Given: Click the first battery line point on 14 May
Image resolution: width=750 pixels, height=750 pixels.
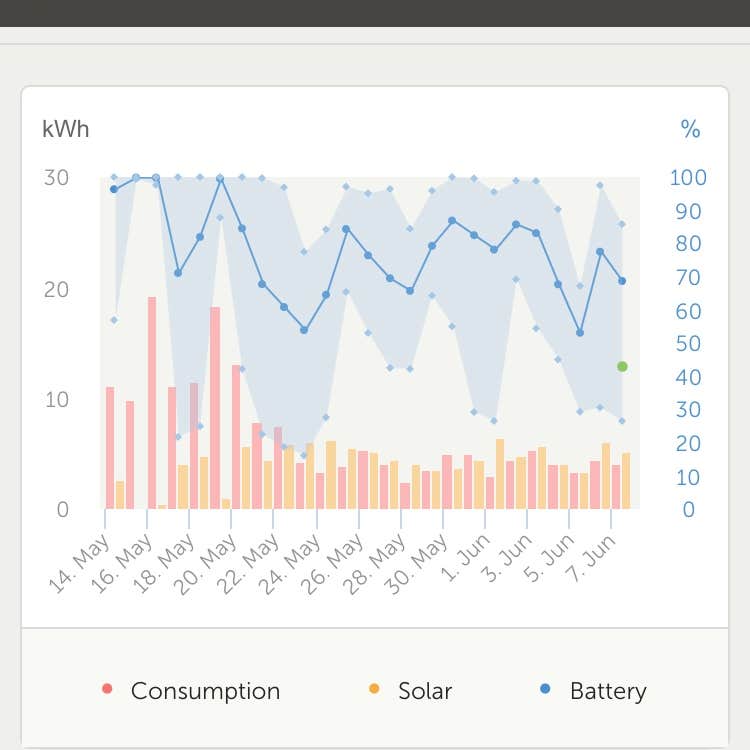Looking at the screenshot, I should 114,189.
